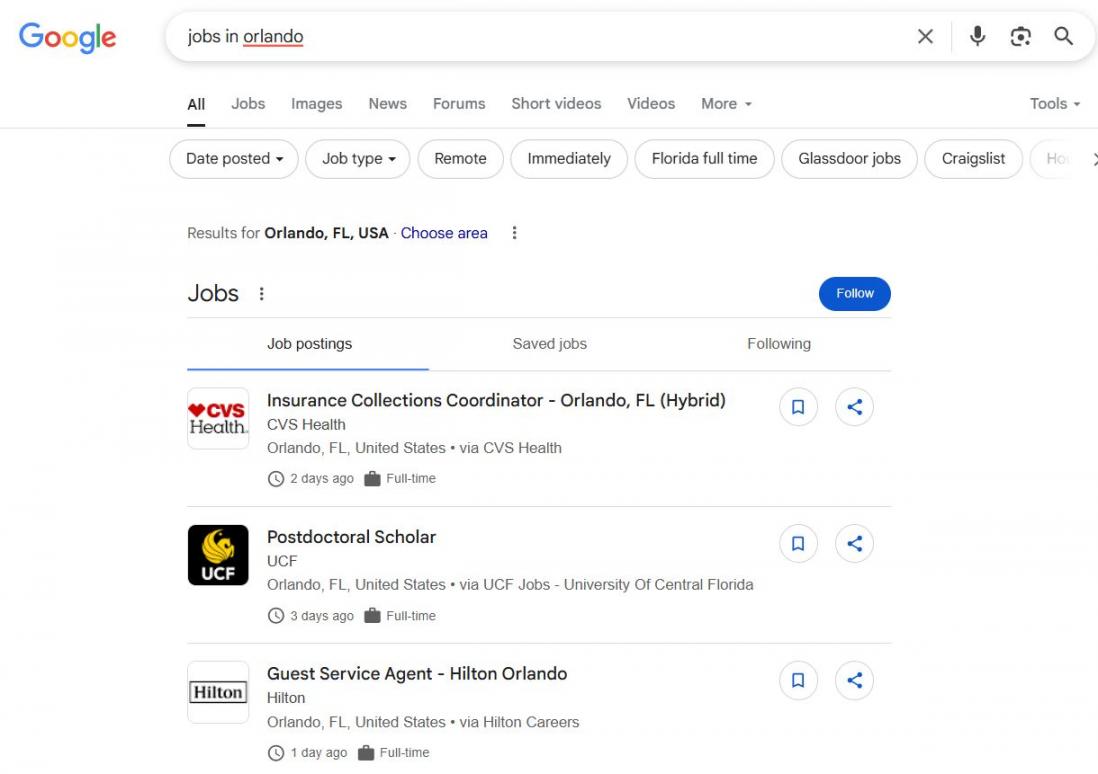Open the Job type filter dropdown
1098x774 pixels.
pyautogui.click(x=358, y=159)
